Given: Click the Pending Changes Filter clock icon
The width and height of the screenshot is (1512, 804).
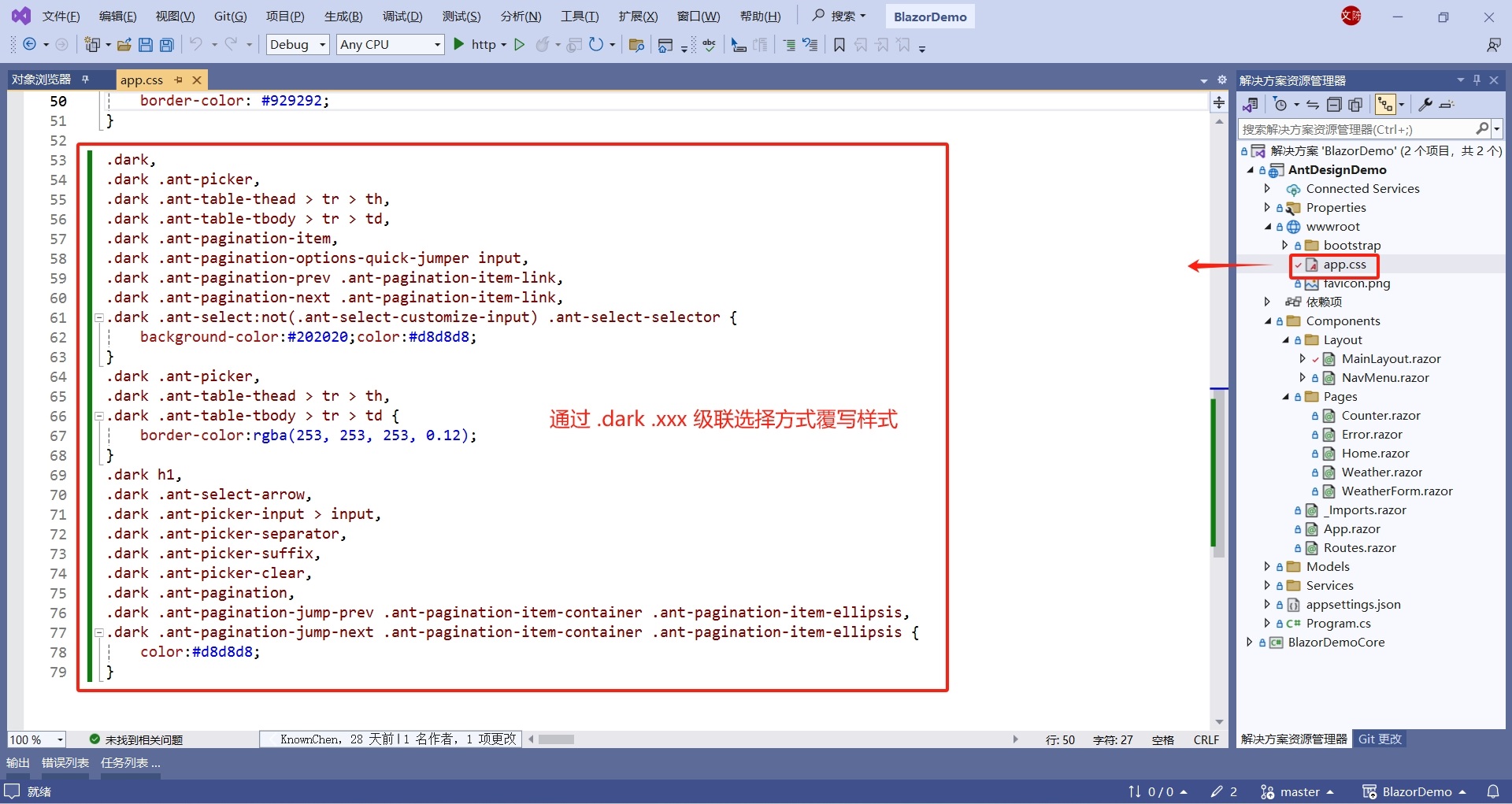Looking at the screenshot, I should pos(1280,105).
